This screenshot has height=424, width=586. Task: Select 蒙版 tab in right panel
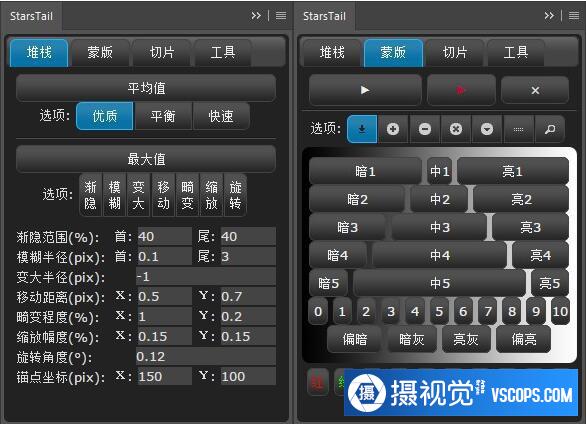(x=393, y=53)
